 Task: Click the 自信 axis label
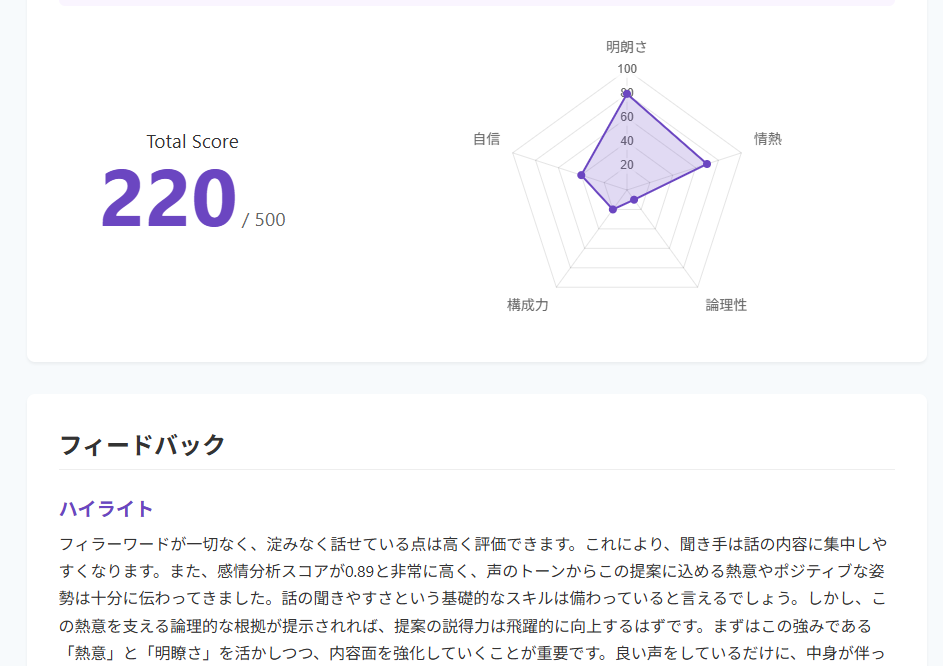pyautogui.click(x=486, y=139)
